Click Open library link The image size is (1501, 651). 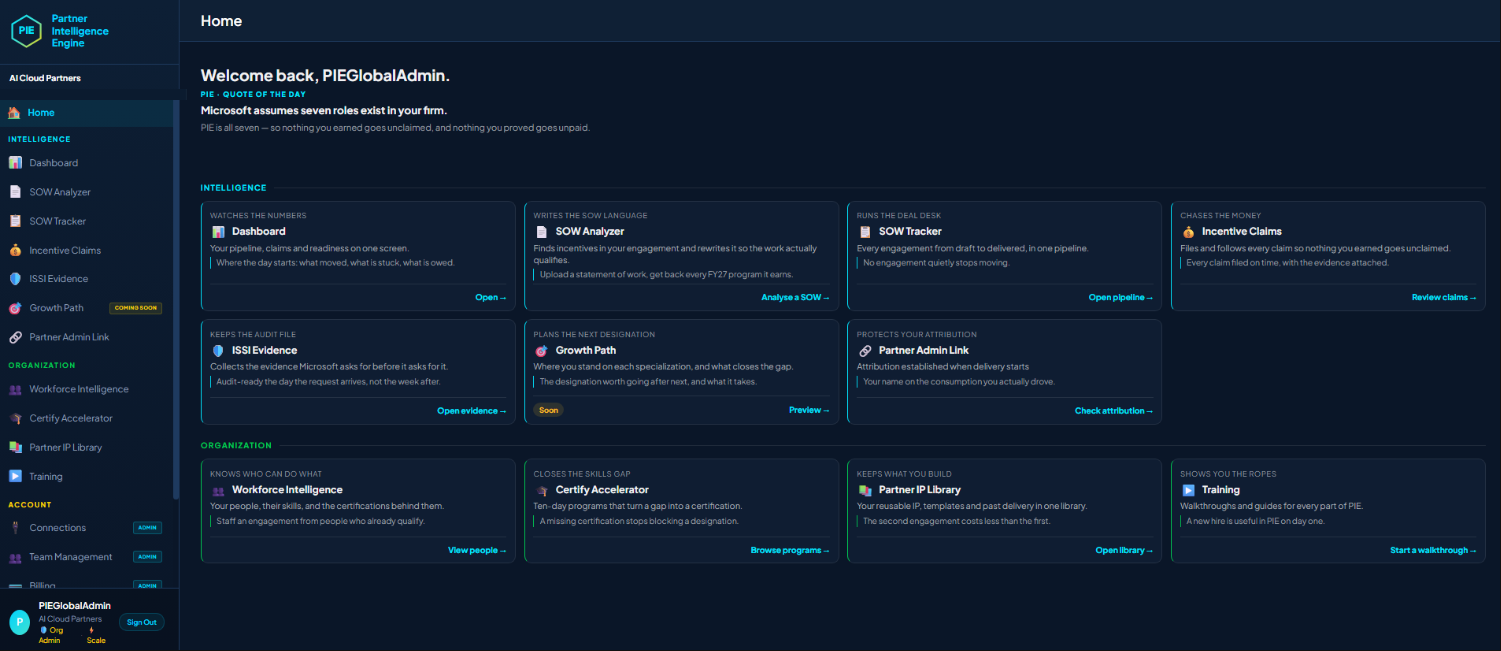[1125, 550]
